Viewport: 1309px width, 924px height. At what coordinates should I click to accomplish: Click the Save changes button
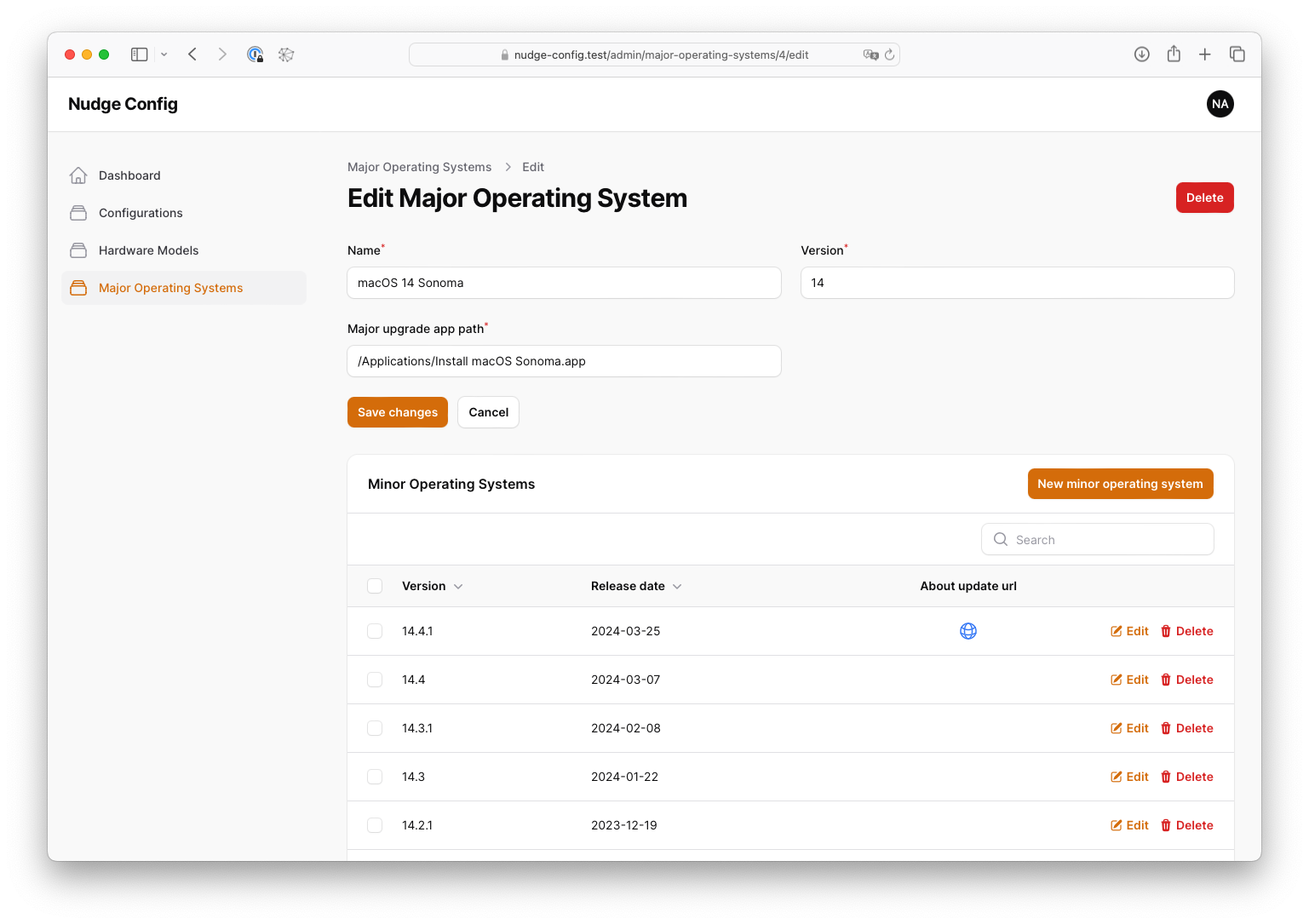pyautogui.click(x=397, y=412)
